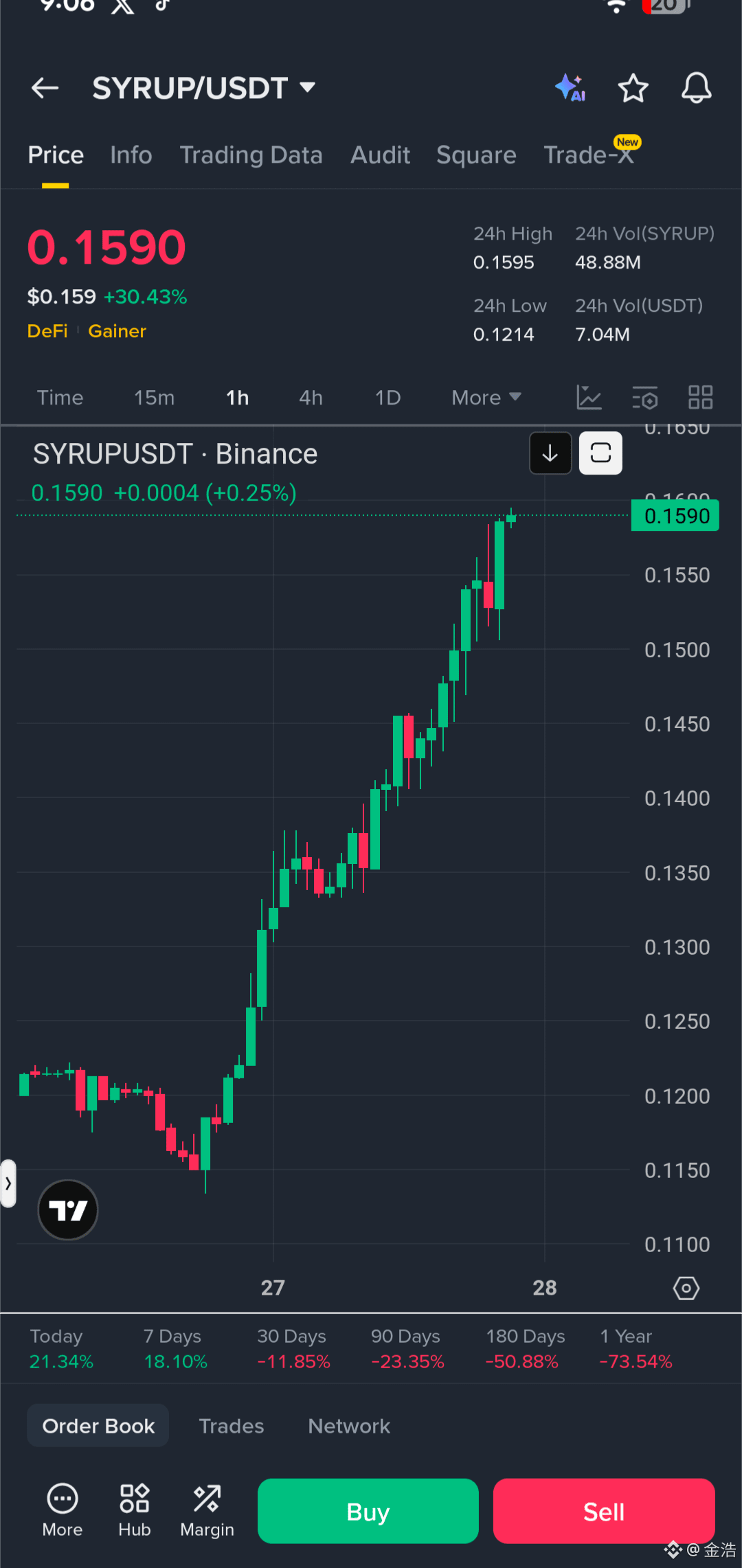Switch to the Trade-X tab
742x1568 pixels.
click(x=589, y=155)
